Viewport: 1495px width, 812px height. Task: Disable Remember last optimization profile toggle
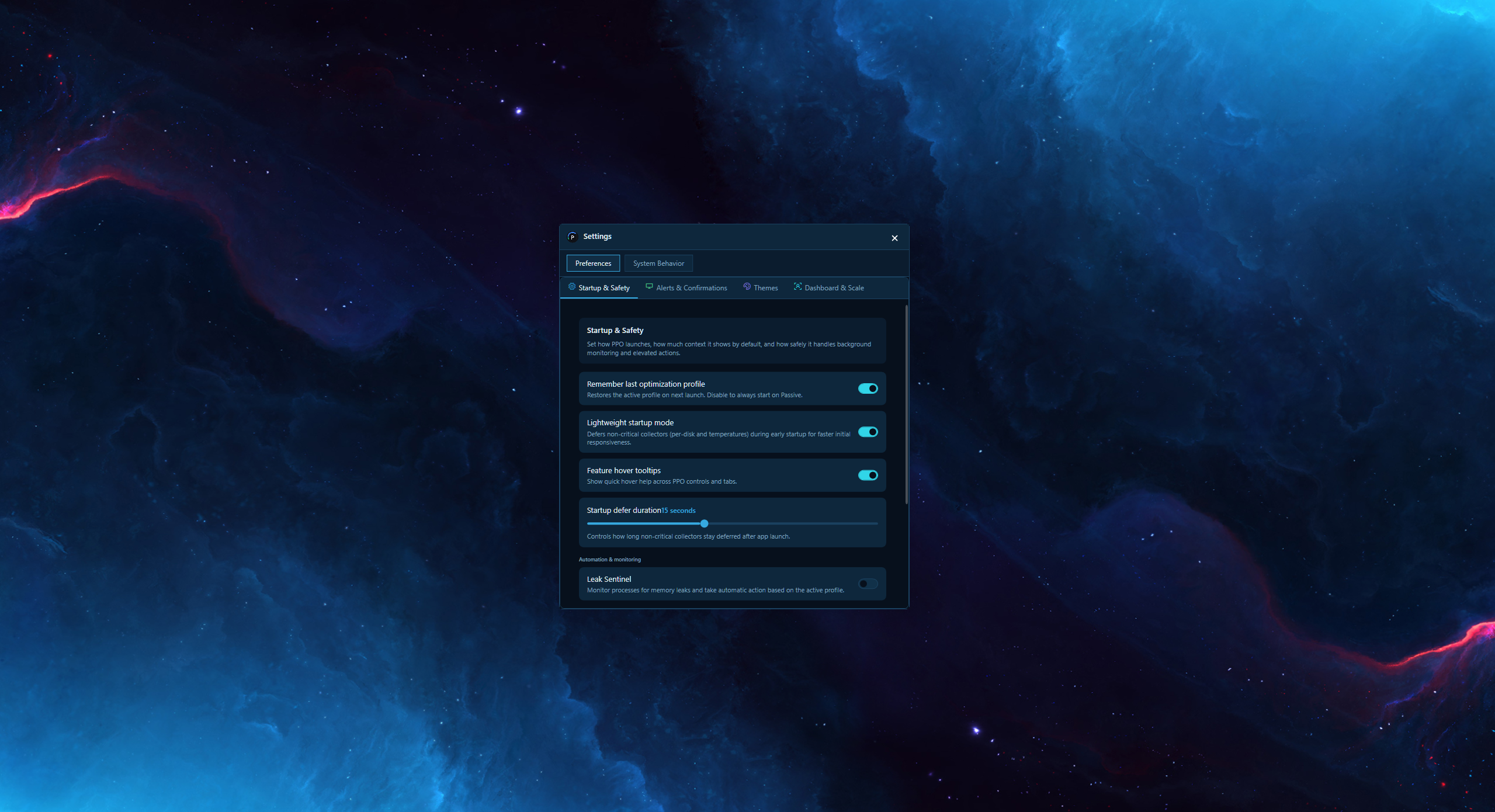point(868,389)
